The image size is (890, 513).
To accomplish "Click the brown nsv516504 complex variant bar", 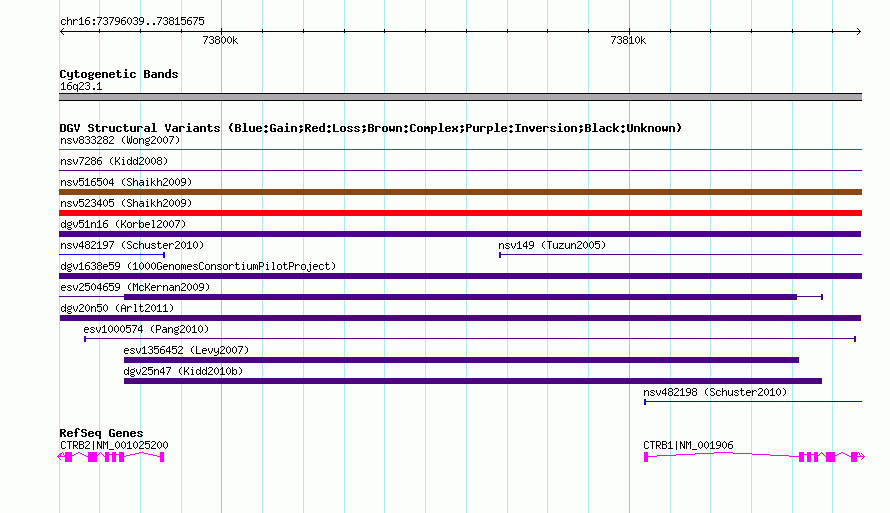I will coord(460,192).
